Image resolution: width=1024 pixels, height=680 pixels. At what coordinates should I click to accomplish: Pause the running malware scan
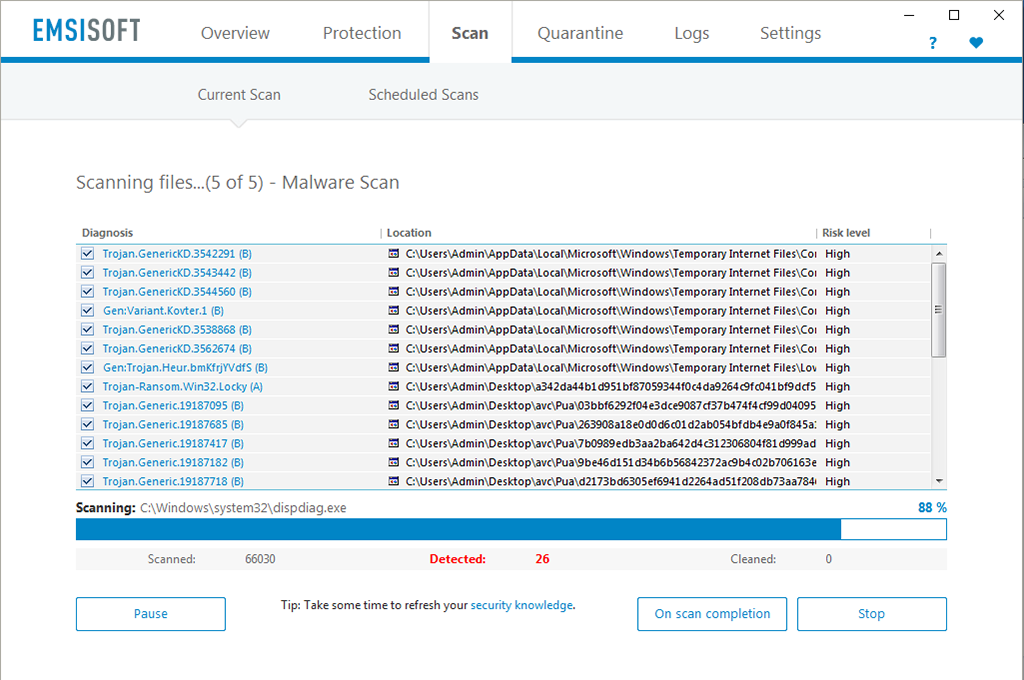pos(151,614)
